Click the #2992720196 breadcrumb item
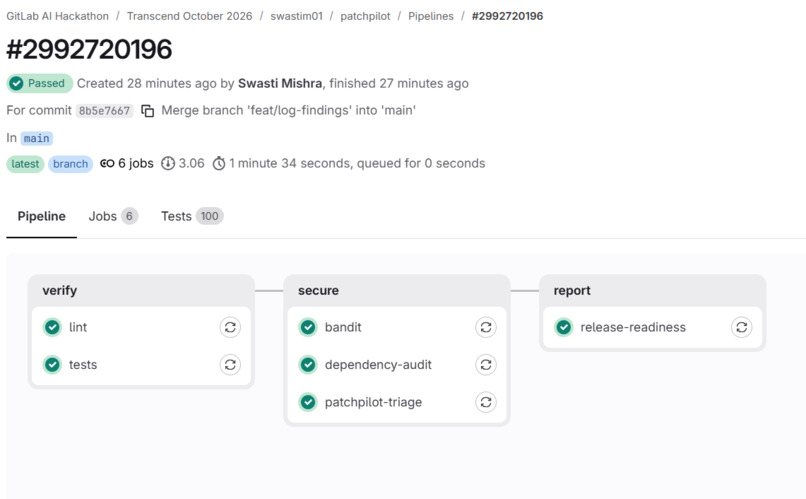 pos(507,16)
